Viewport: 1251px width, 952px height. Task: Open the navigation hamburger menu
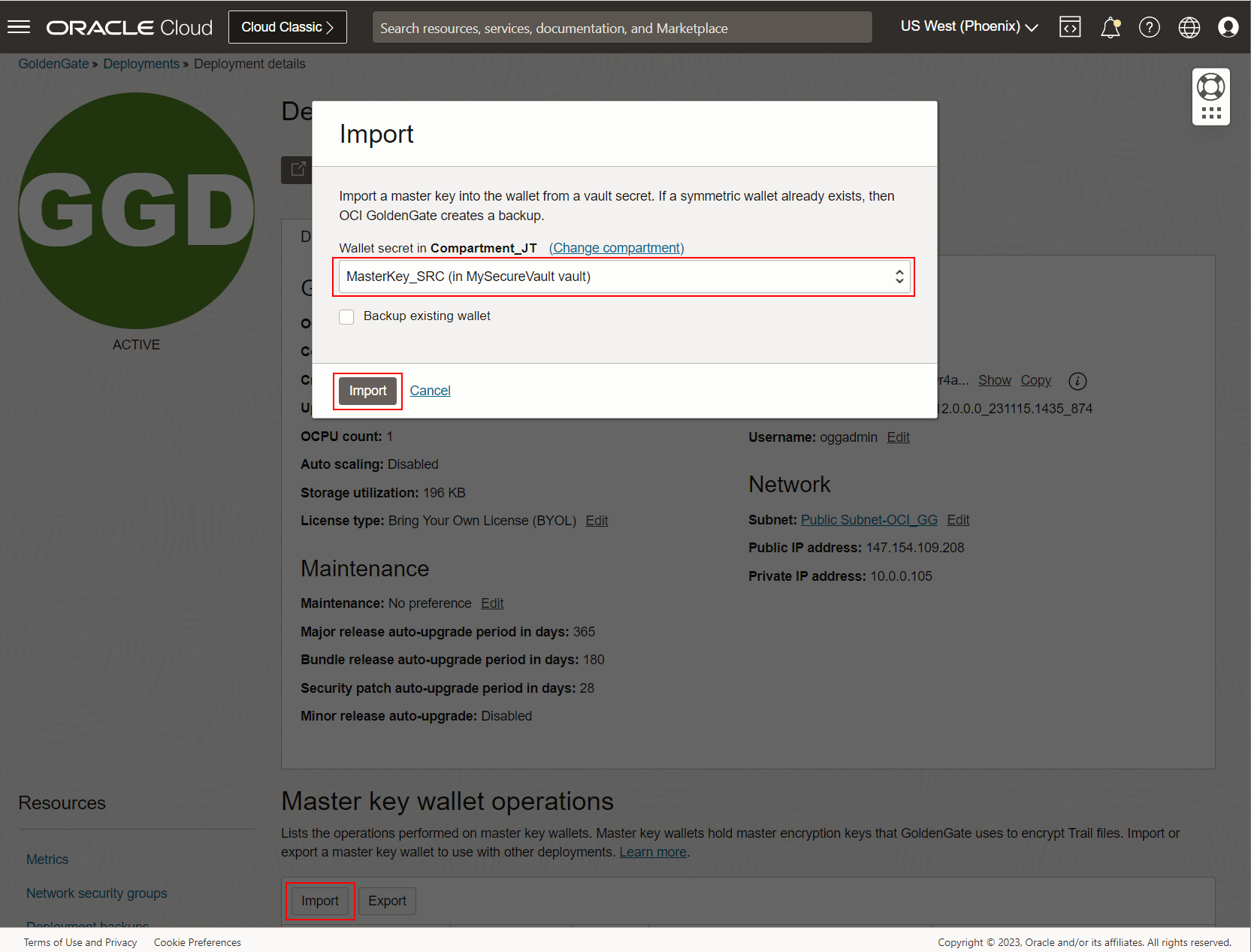point(18,27)
